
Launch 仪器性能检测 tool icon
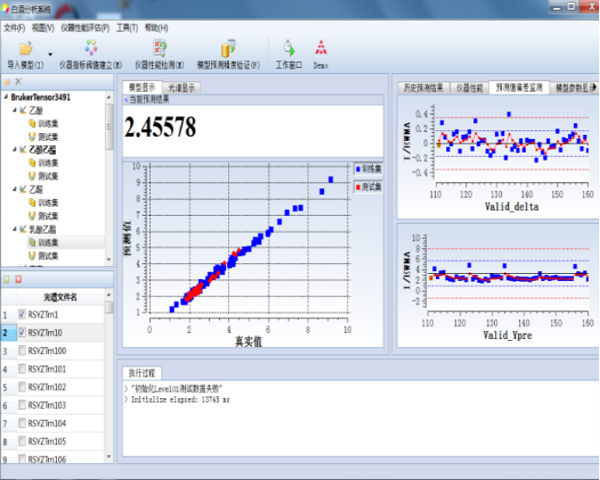coord(160,48)
